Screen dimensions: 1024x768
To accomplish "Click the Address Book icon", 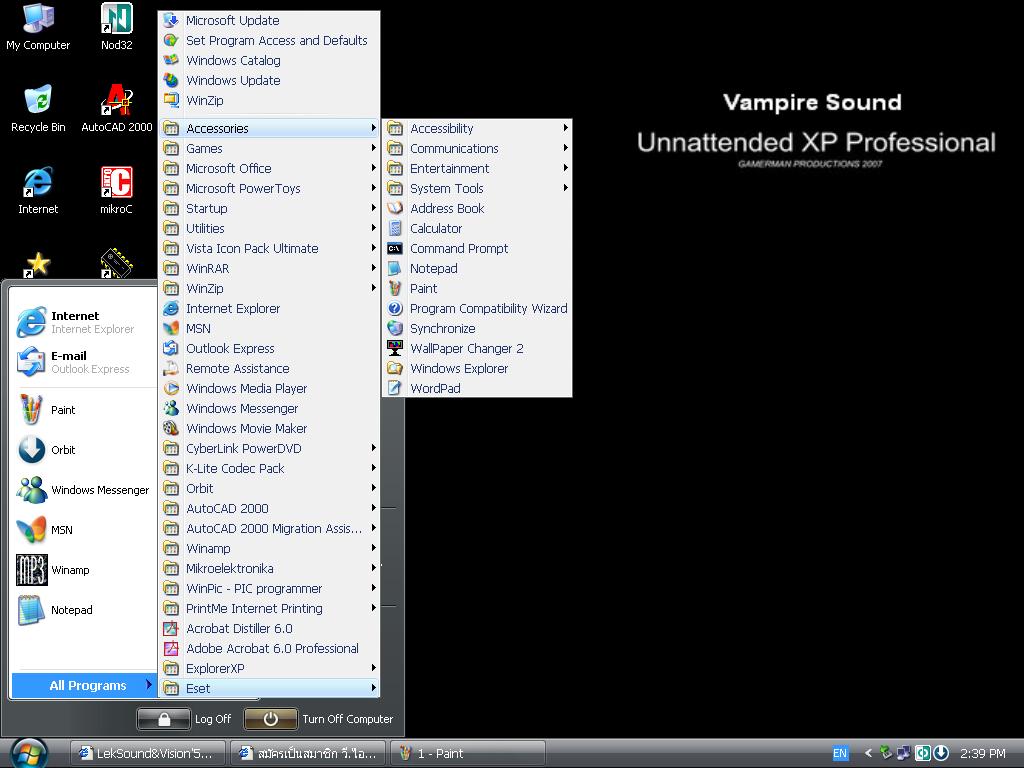I will tap(395, 208).
